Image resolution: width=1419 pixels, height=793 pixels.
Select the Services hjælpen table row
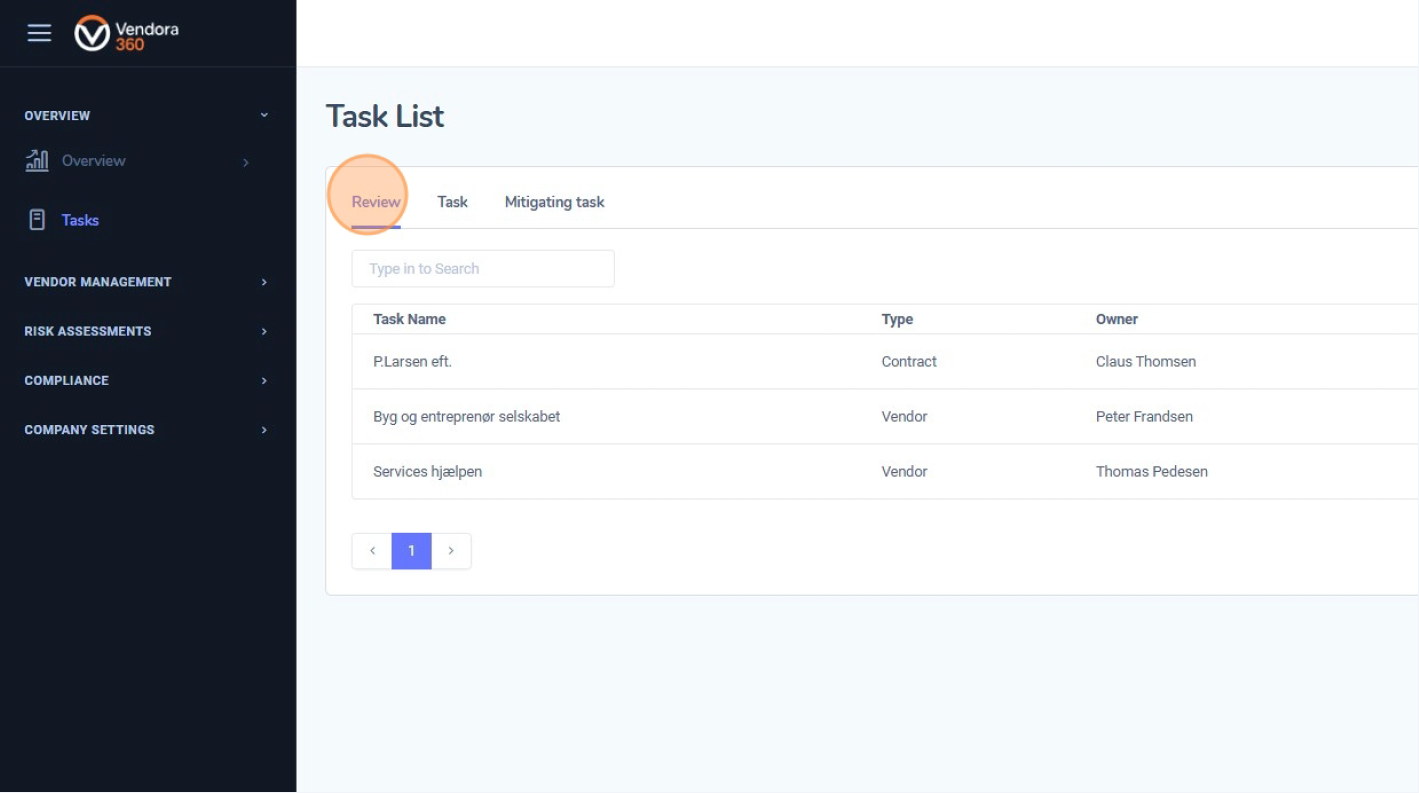(427, 471)
